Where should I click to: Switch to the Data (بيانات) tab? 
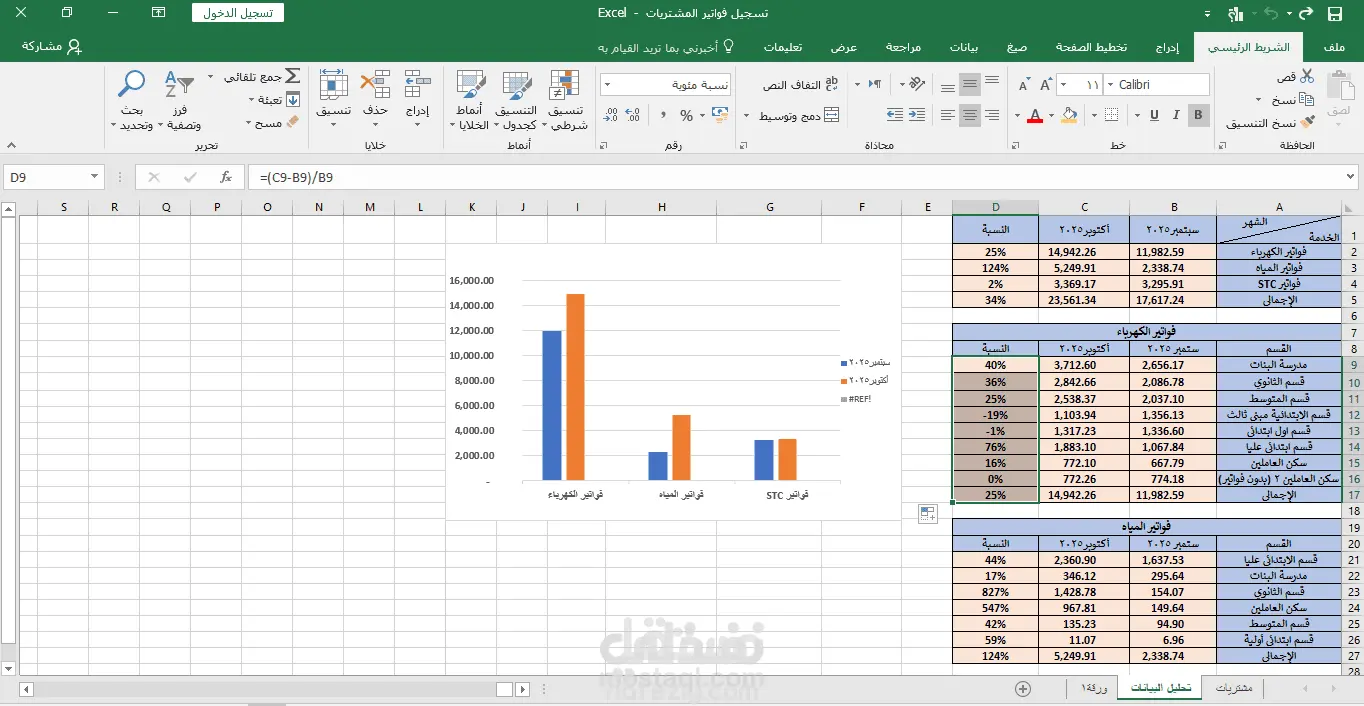pos(964,47)
